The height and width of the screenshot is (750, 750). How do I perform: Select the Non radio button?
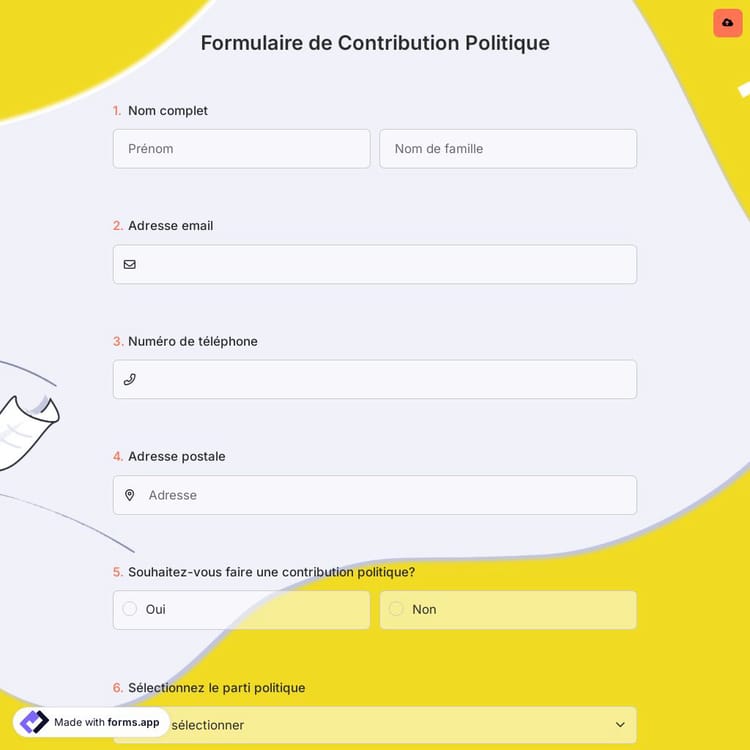396,609
